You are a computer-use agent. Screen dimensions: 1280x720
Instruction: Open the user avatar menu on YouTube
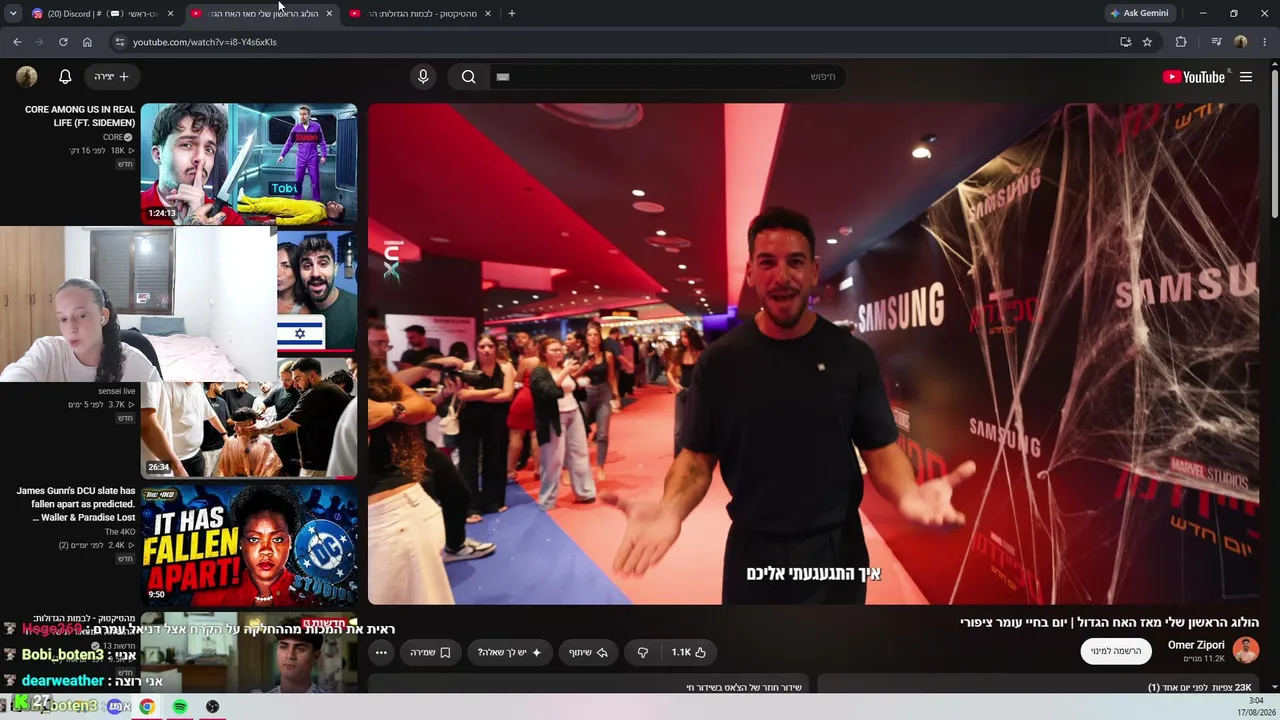[x=27, y=76]
